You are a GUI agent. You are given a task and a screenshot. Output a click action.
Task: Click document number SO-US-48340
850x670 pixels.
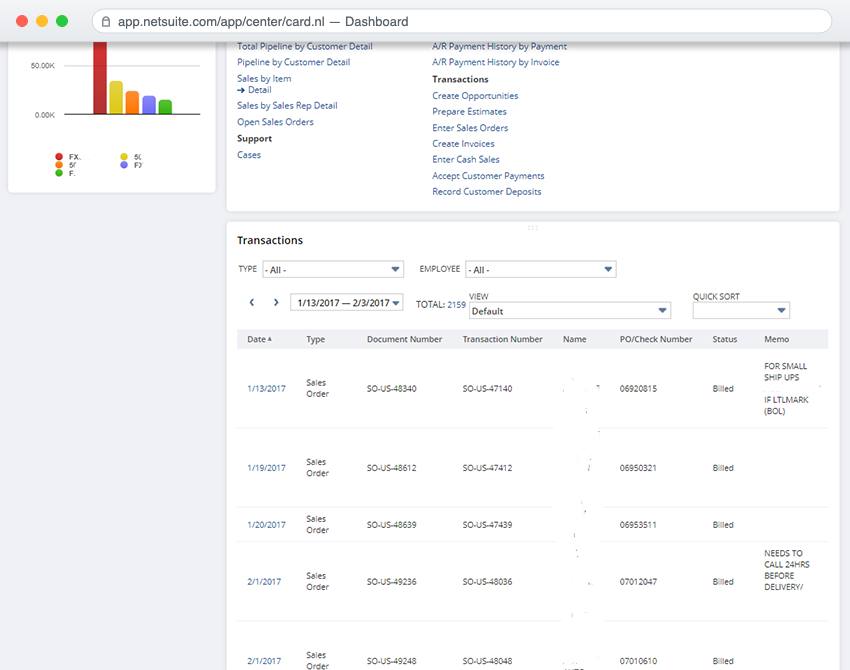[x=391, y=389]
